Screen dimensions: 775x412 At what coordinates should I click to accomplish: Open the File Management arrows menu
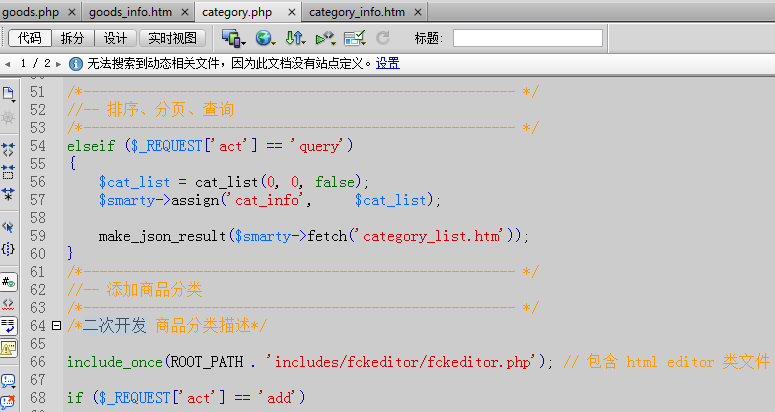295,38
